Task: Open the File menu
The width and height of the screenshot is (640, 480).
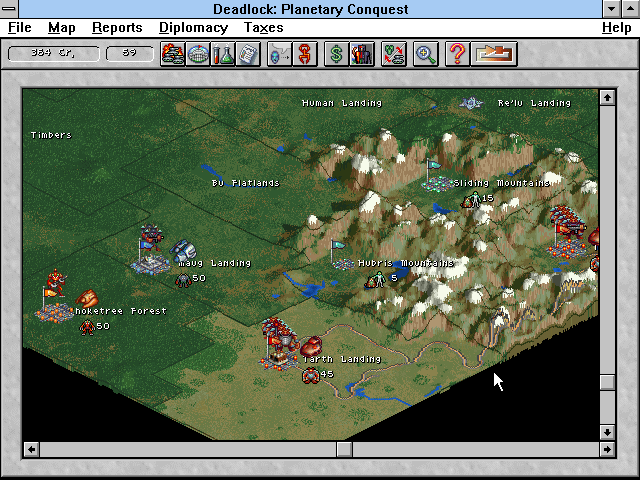Action: coord(20,27)
